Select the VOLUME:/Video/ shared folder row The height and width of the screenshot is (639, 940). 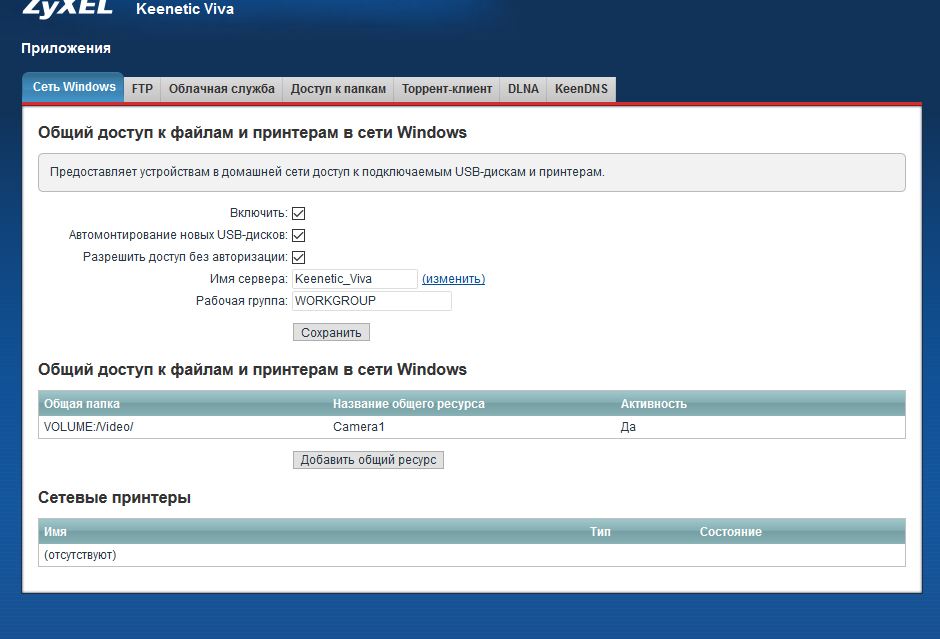(x=472, y=427)
